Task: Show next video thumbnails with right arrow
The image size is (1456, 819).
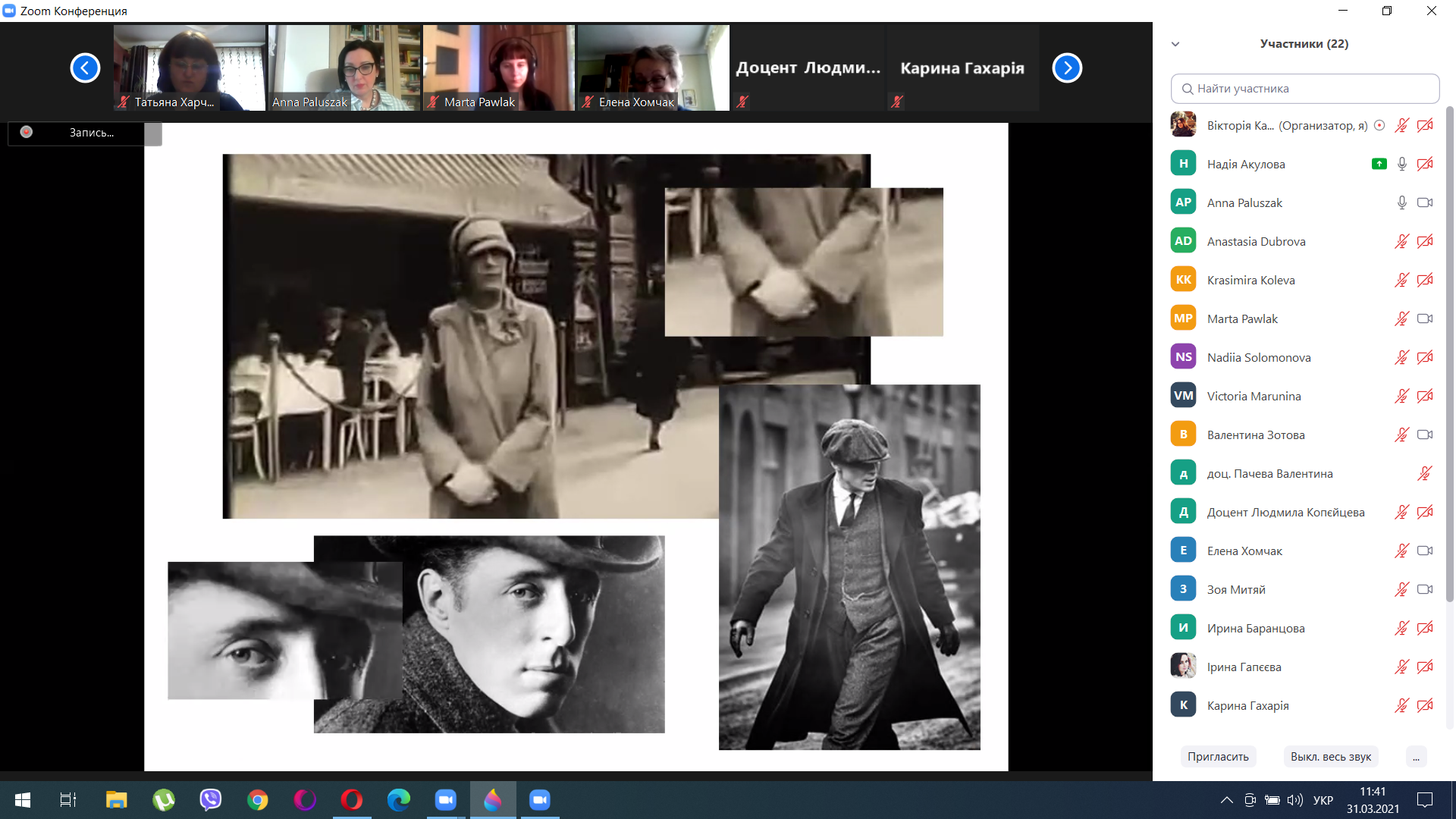Action: click(x=1067, y=68)
